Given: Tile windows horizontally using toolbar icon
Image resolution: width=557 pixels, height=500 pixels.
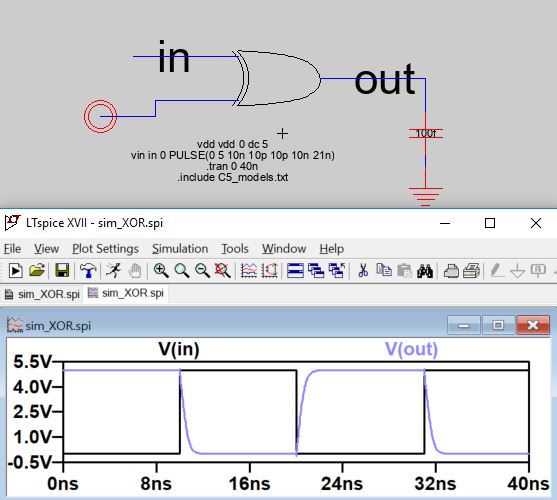Looking at the screenshot, I should tap(295, 271).
